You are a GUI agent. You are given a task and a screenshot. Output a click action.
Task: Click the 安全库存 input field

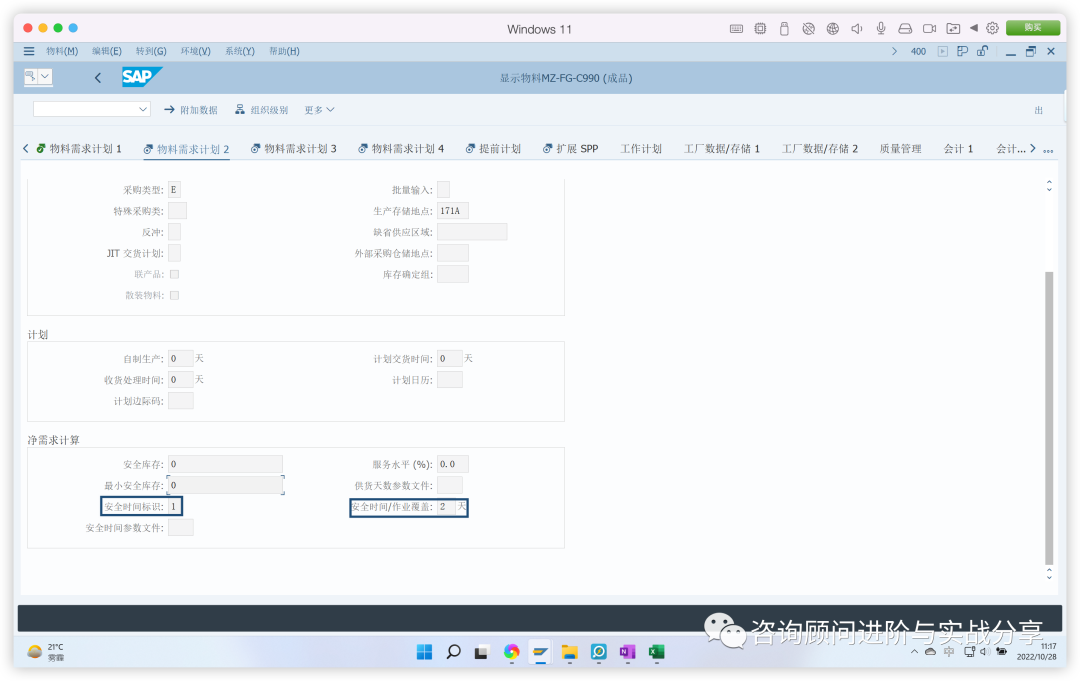[225, 463]
